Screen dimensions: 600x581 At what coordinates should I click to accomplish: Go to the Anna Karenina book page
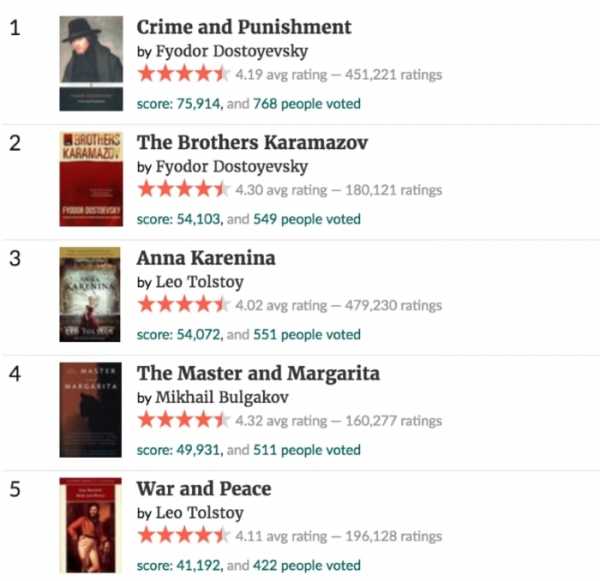point(206,258)
